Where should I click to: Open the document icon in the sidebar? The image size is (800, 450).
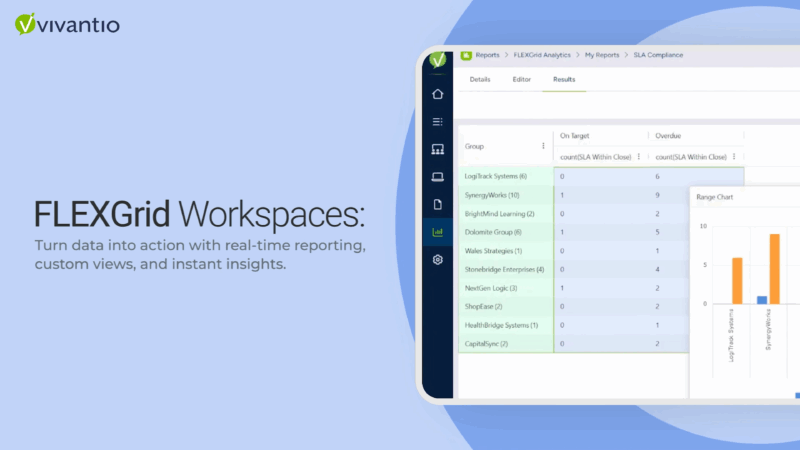click(x=437, y=205)
